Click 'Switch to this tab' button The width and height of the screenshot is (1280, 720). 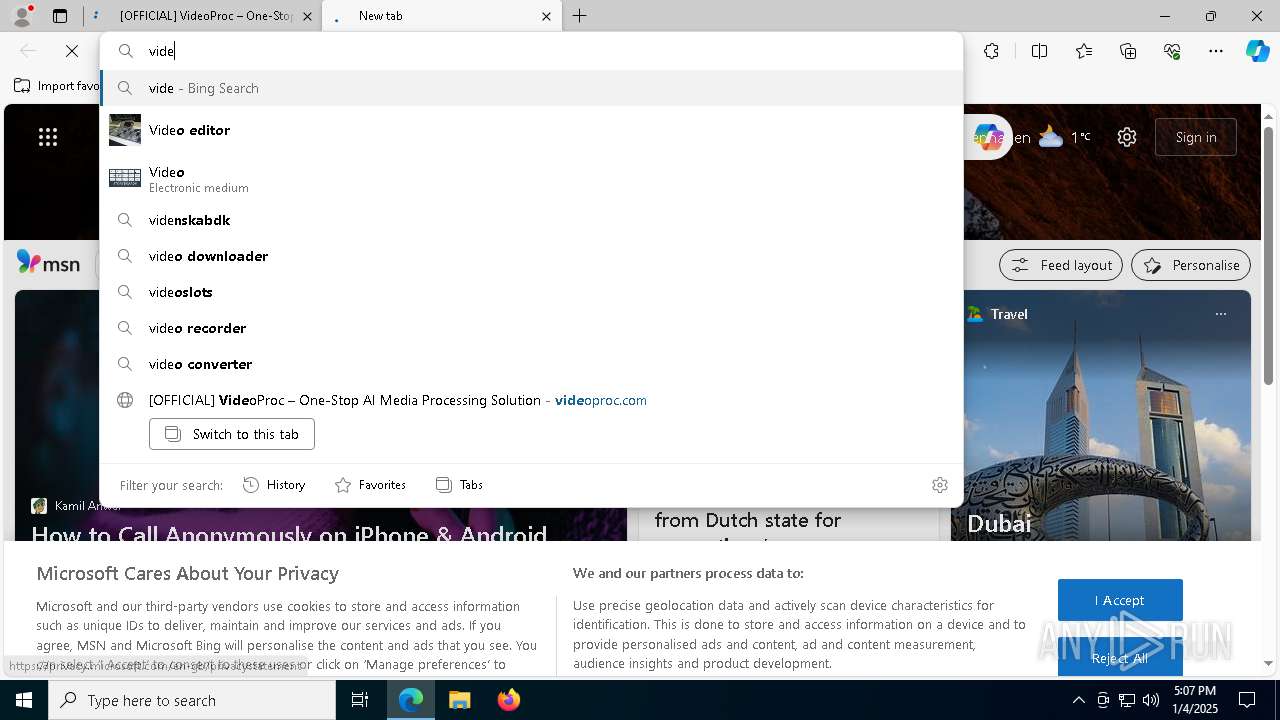(x=232, y=434)
